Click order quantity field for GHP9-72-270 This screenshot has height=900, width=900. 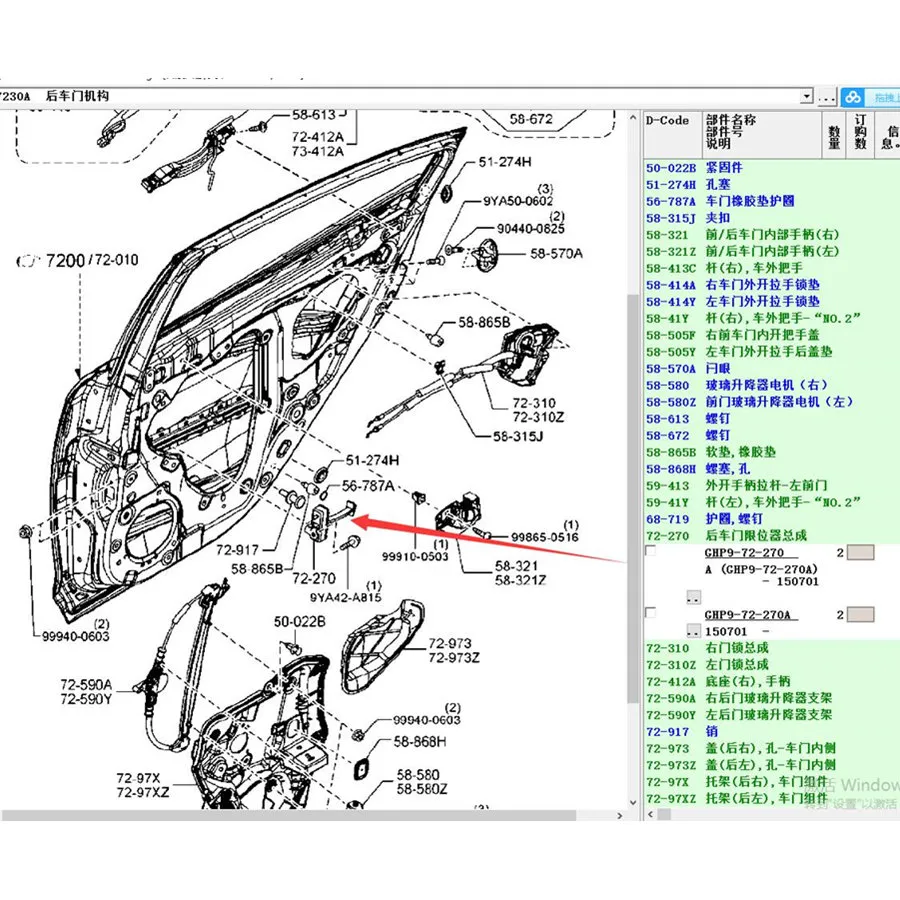click(x=860, y=553)
